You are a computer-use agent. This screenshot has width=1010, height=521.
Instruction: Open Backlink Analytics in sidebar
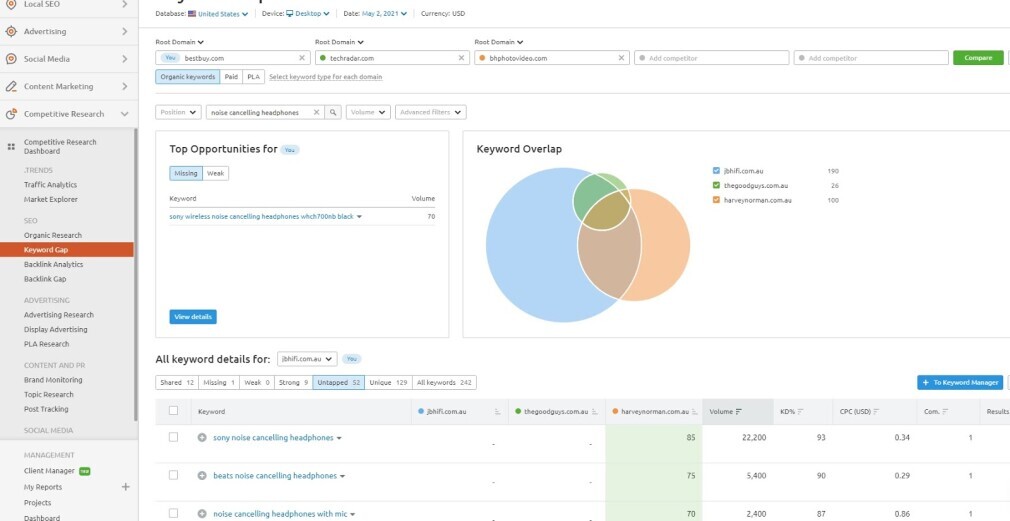click(53, 265)
